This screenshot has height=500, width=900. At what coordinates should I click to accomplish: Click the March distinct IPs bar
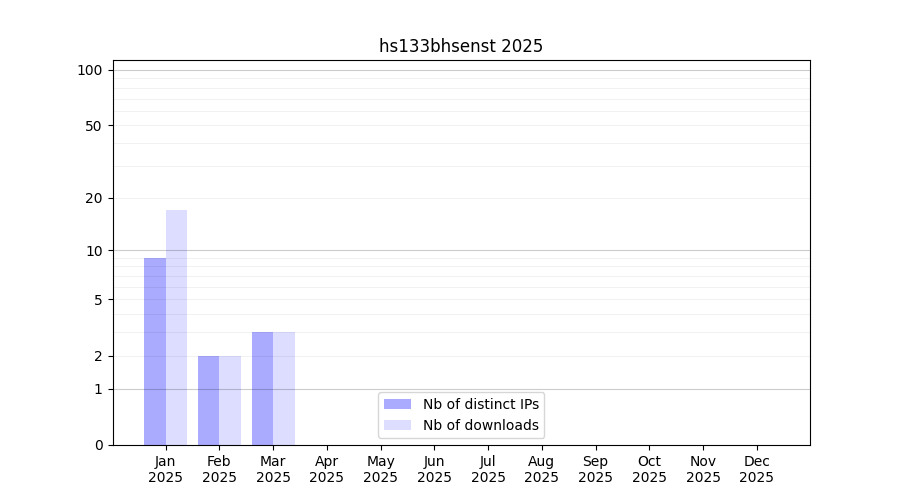(262, 388)
